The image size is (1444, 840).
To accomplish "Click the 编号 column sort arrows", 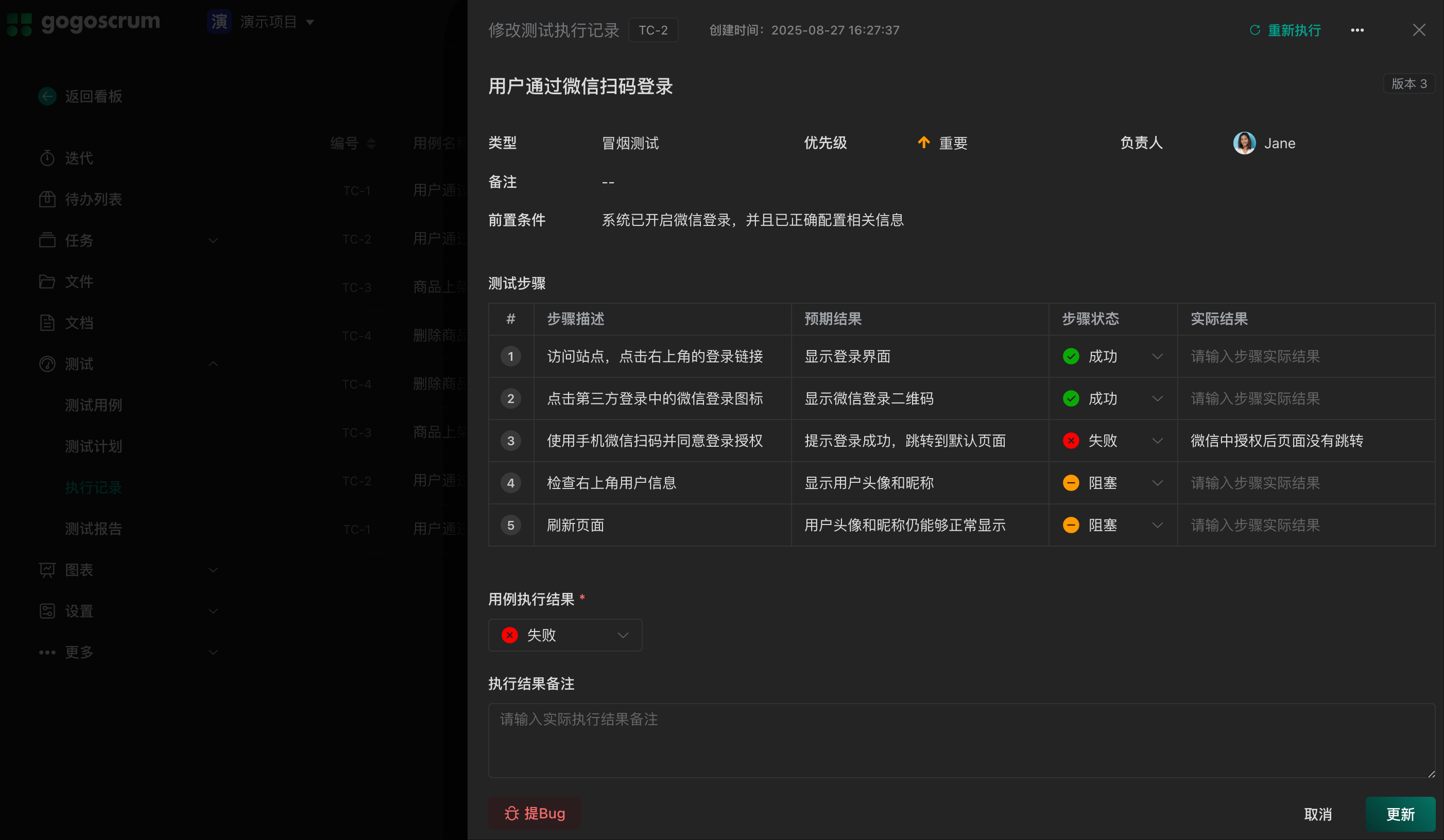I will (x=371, y=143).
